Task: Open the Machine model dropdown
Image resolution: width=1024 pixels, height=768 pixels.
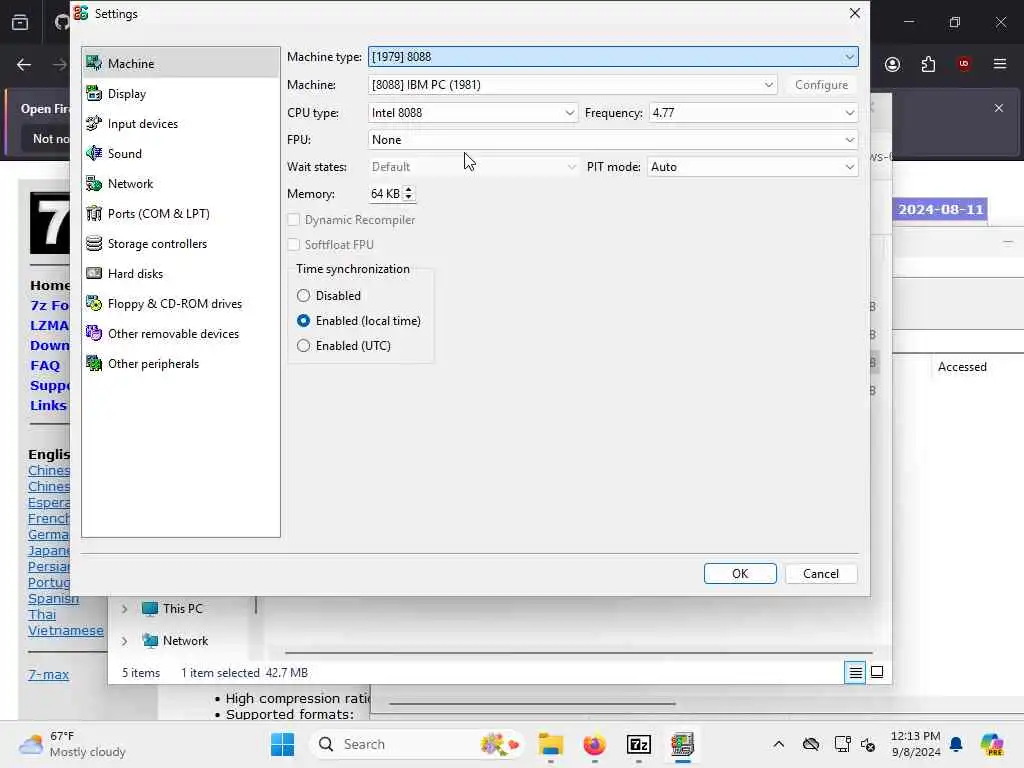Action: point(573,85)
